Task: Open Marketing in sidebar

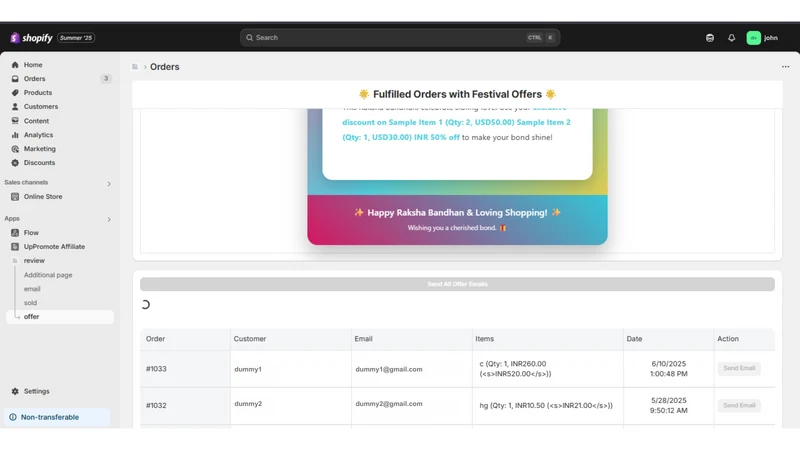Action: pos(39,148)
